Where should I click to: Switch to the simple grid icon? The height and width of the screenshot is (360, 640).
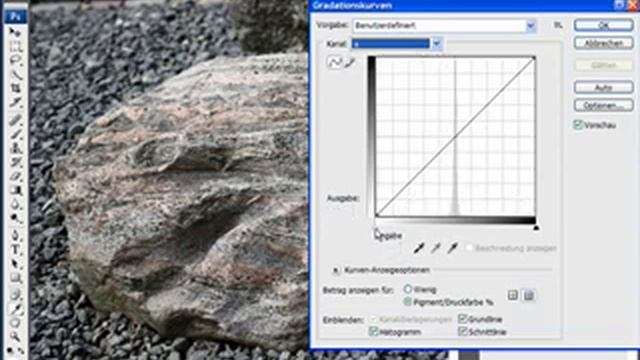pos(513,295)
